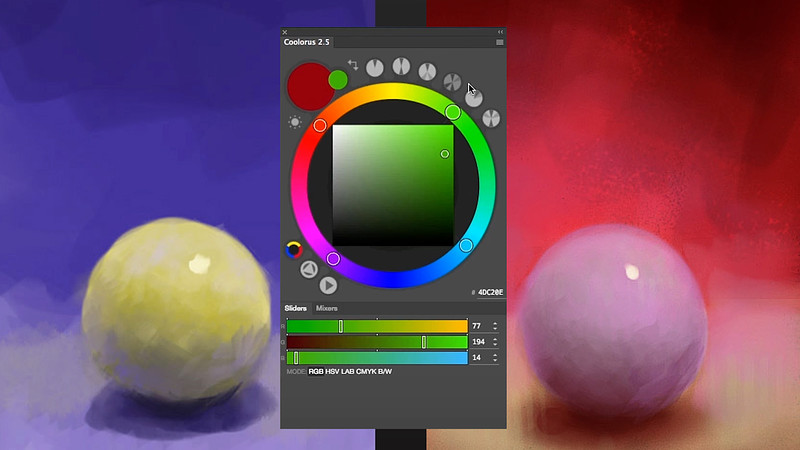Select the last color harmony icon
The image size is (800, 450).
click(491, 118)
